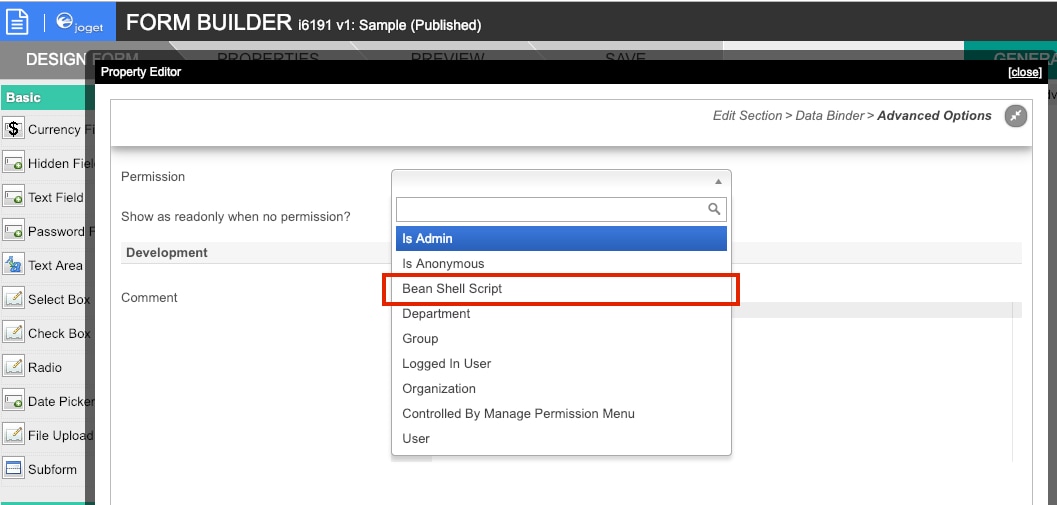The image size is (1057, 505).
Task: Select the Select Box palette icon
Action: [x=13, y=299]
